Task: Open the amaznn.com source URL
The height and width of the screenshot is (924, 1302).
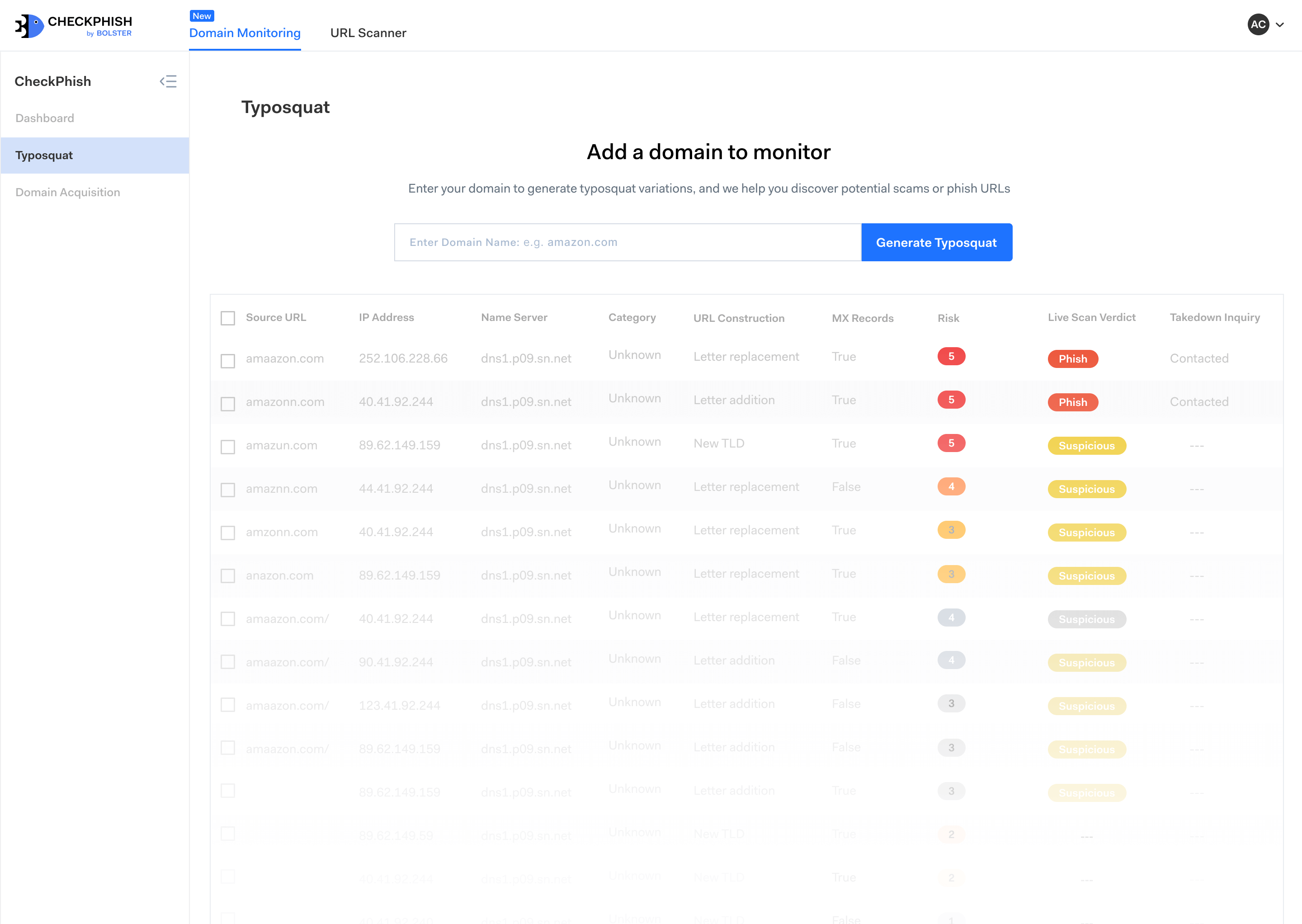Action: [282, 488]
